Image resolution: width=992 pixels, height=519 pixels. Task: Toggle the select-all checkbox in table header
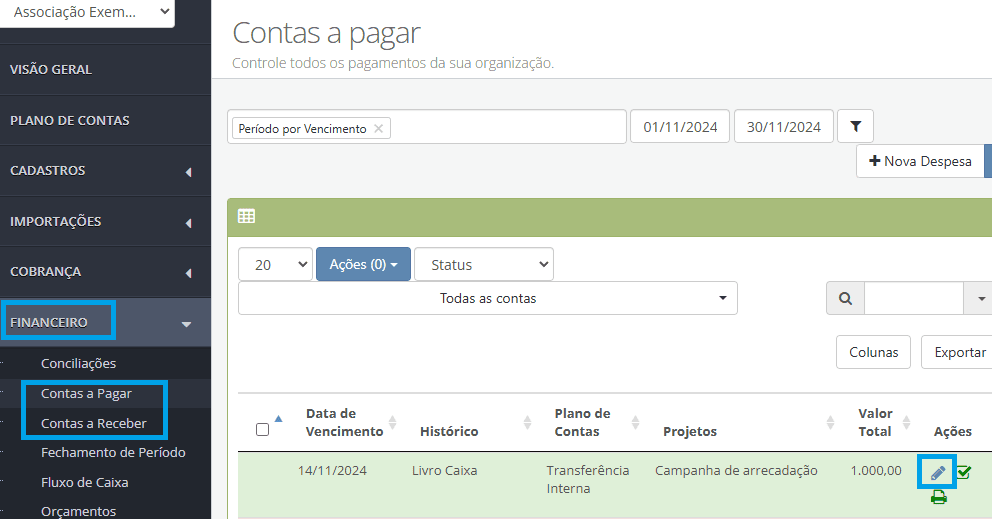click(263, 430)
